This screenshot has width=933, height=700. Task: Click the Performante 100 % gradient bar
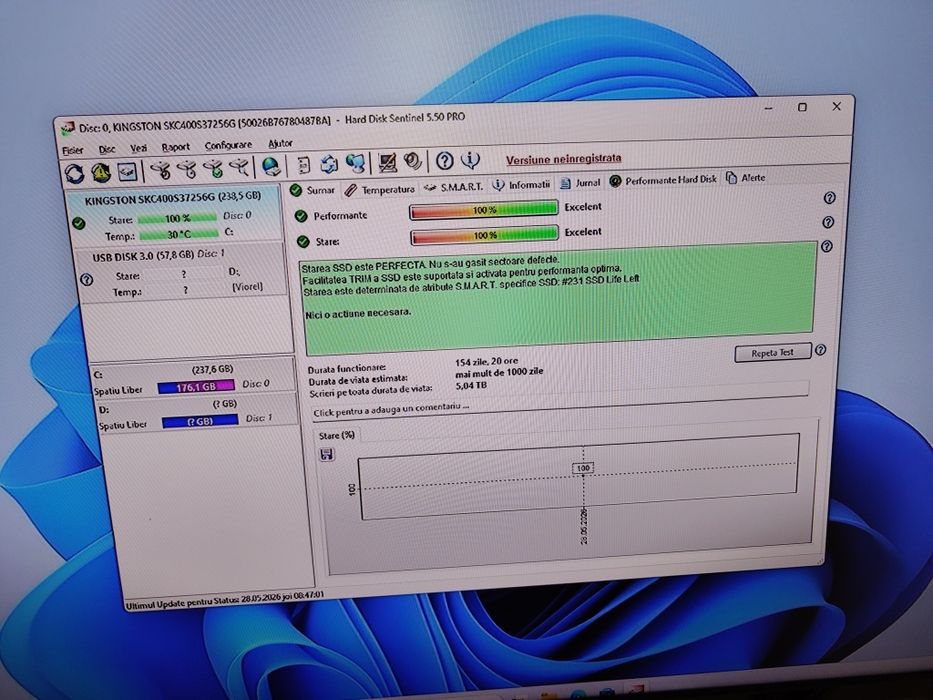click(x=484, y=210)
